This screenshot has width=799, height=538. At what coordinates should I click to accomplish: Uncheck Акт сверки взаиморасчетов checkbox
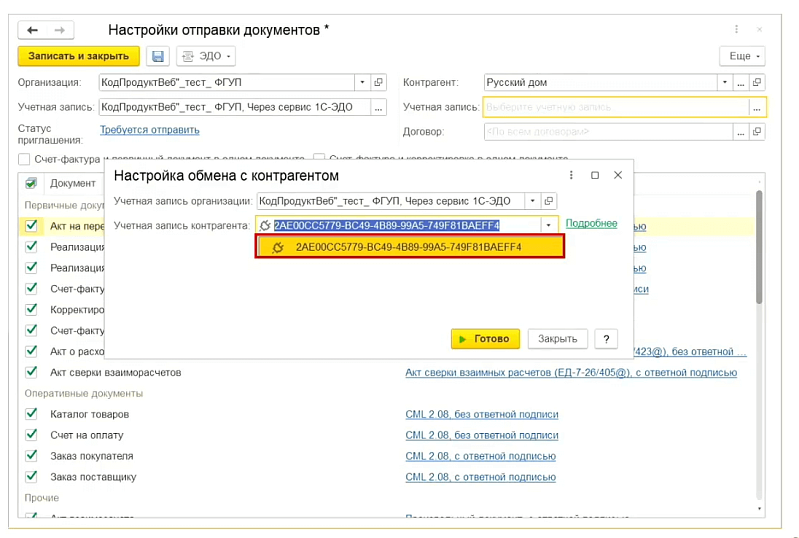31,372
